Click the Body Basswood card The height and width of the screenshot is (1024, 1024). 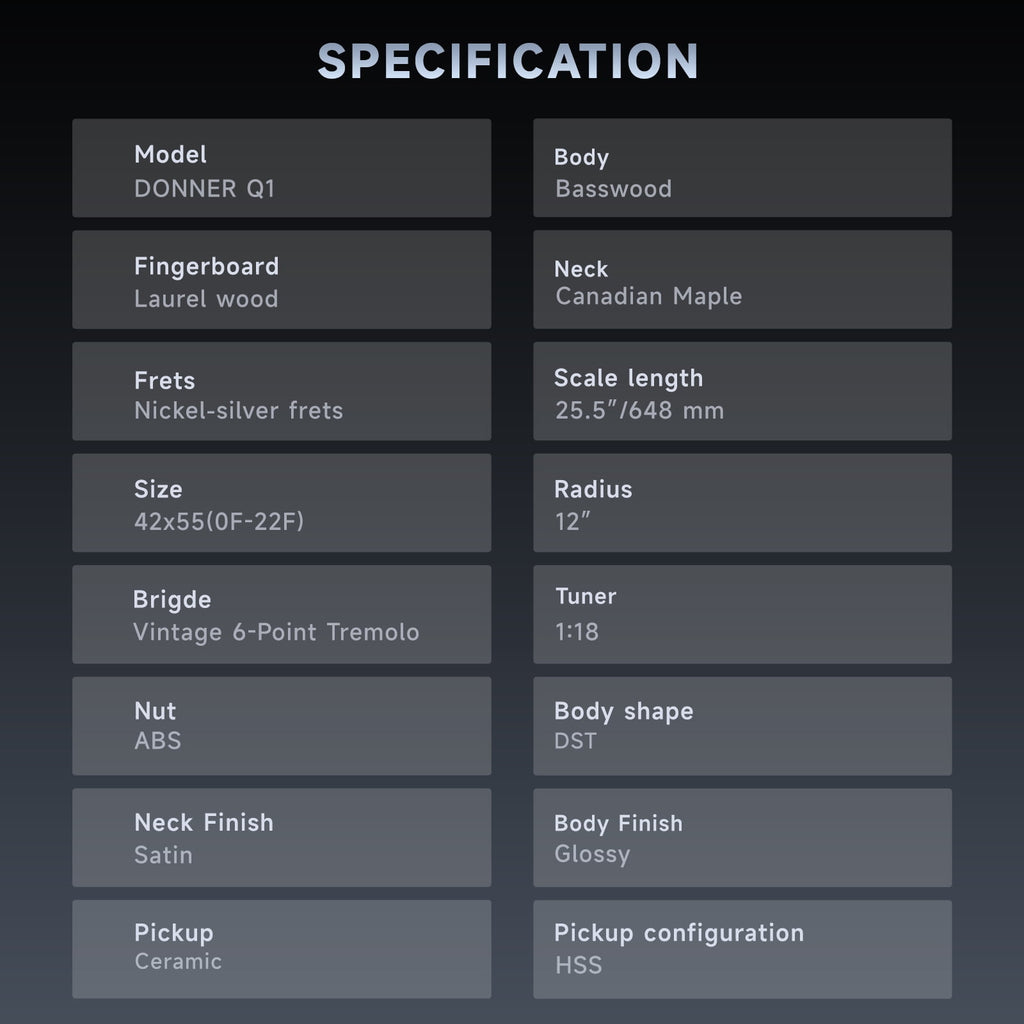[743, 168]
